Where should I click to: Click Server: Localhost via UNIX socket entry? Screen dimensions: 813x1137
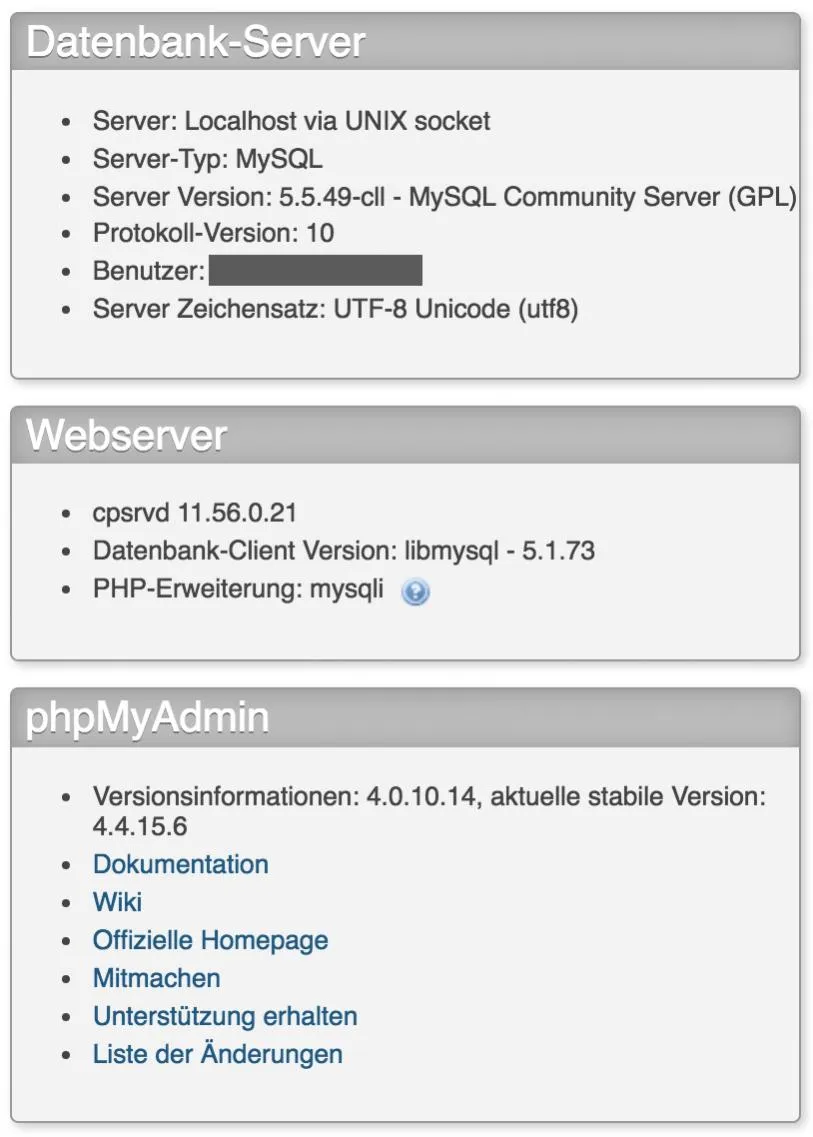click(292, 120)
